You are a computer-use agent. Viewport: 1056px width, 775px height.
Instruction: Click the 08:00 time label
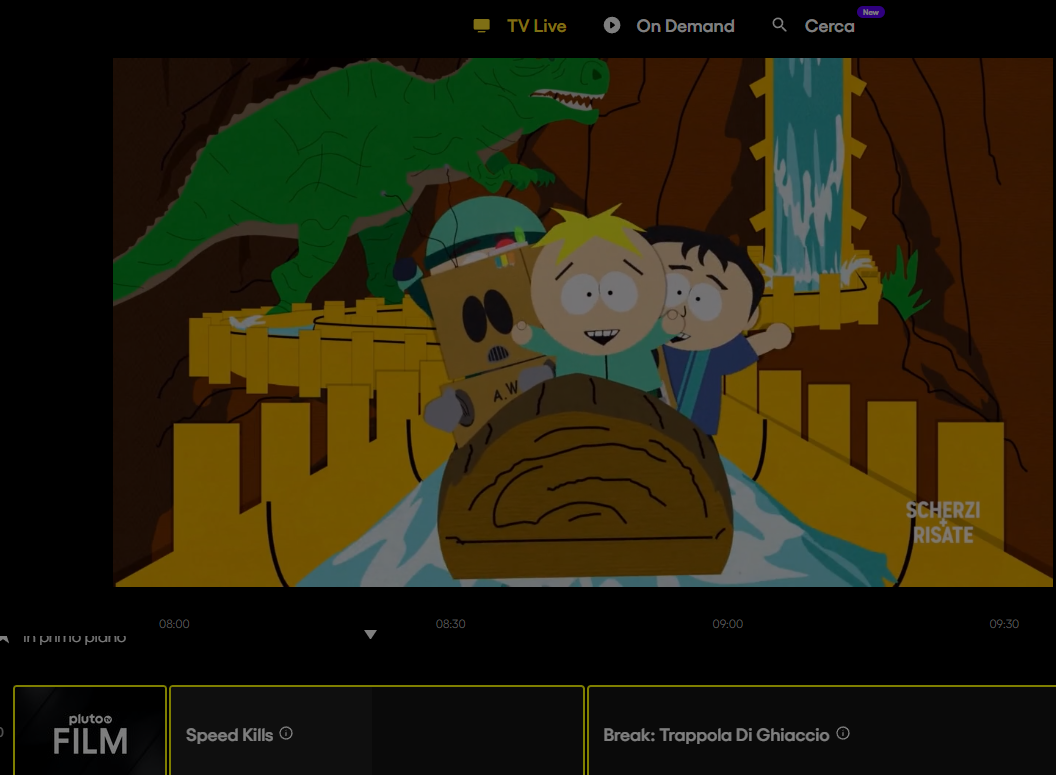[174, 624]
